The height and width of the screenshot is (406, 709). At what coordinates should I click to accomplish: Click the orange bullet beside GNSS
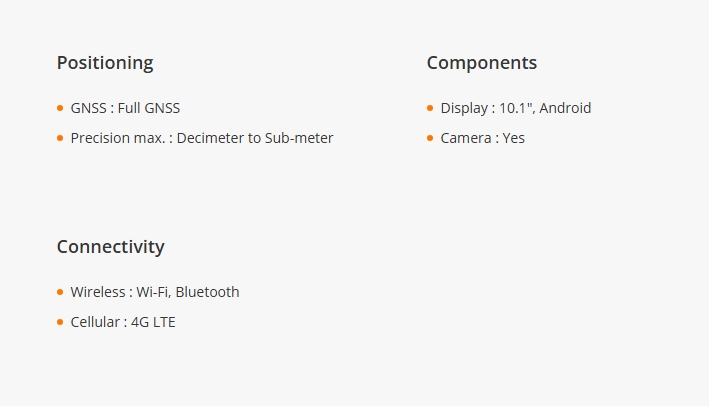(60, 108)
